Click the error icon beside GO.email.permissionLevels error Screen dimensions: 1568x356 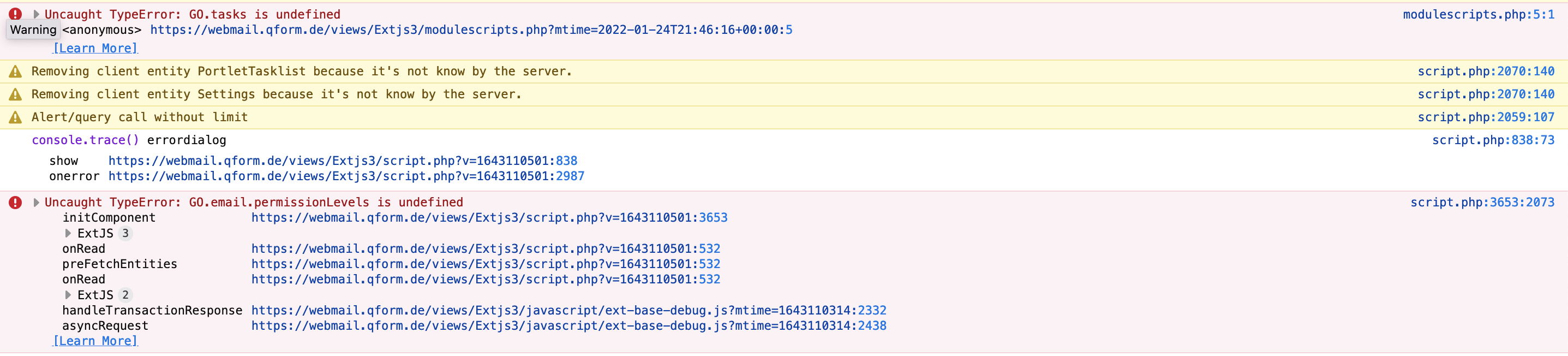click(x=14, y=202)
